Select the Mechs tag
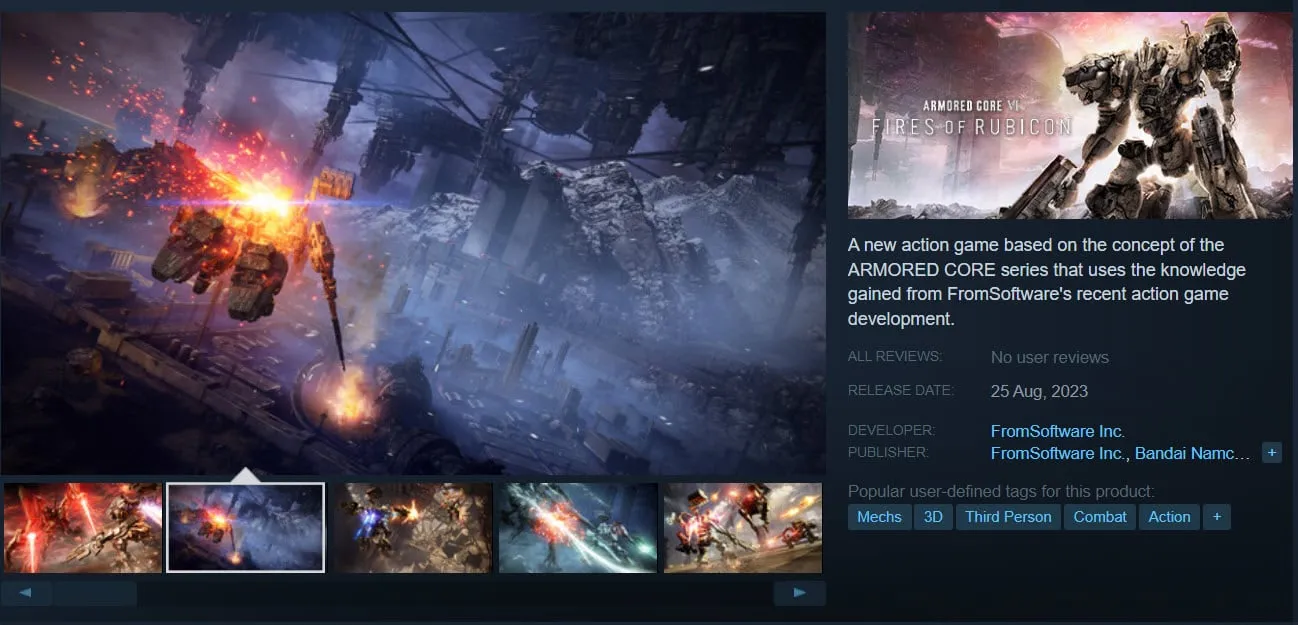 coord(880,517)
